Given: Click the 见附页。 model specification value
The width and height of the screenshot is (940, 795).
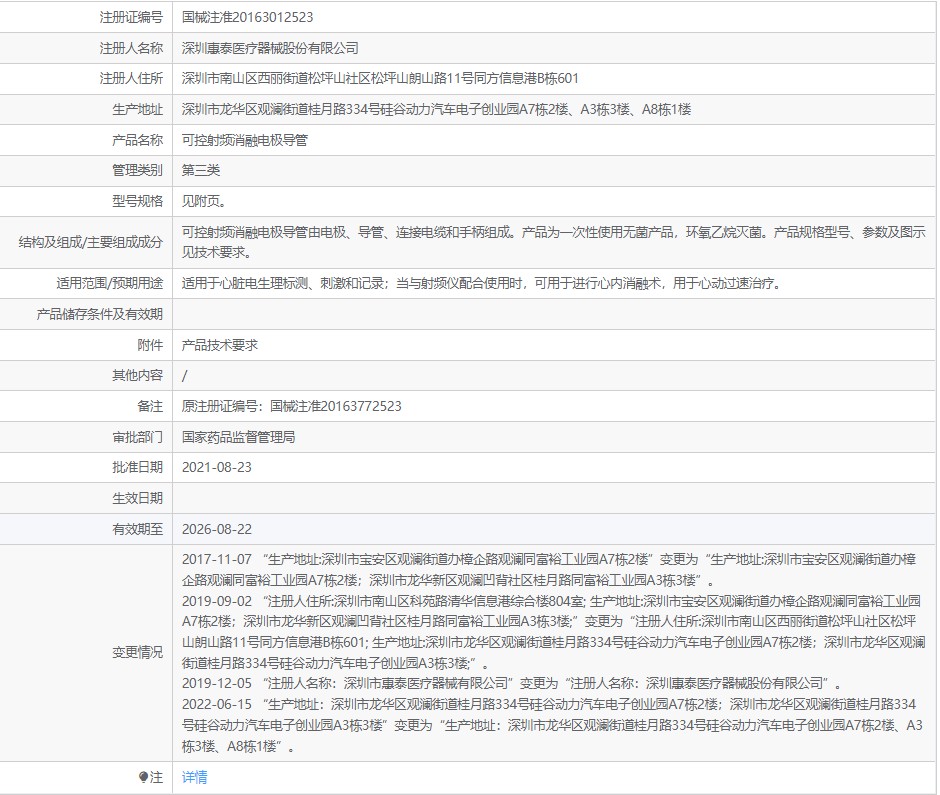Looking at the screenshot, I should click(x=204, y=201).
